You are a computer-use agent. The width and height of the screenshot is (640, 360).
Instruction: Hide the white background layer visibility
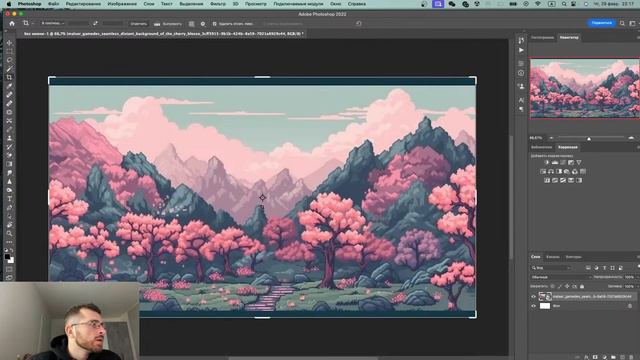[x=533, y=306]
